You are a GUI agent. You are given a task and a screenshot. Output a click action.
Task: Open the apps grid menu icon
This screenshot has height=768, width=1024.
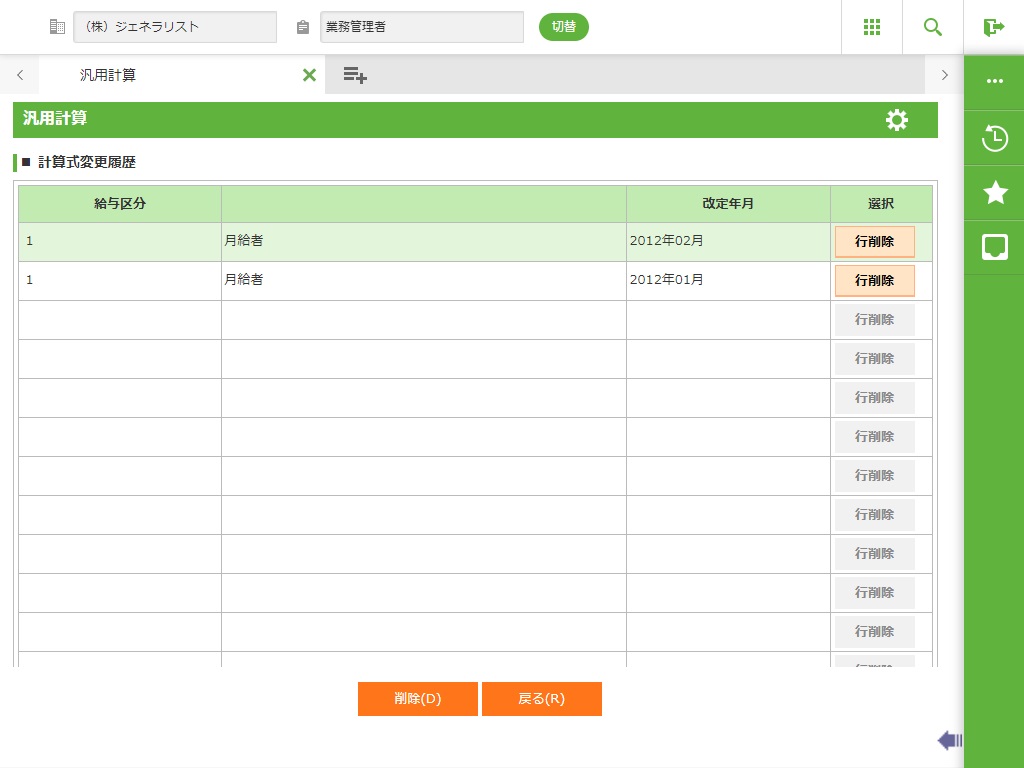point(871,27)
